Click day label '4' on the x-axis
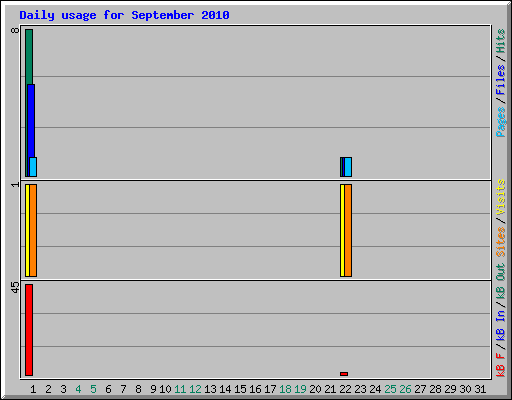512x400 pixels. tap(78, 389)
